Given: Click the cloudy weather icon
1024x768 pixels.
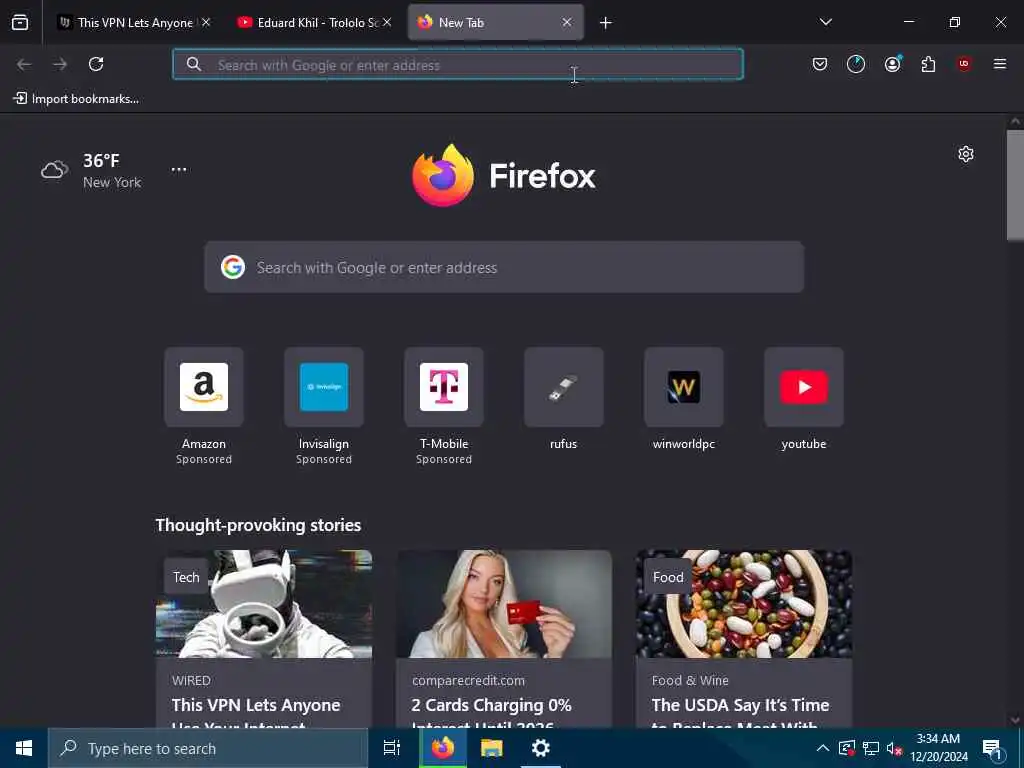Looking at the screenshot, I should 55,170.
